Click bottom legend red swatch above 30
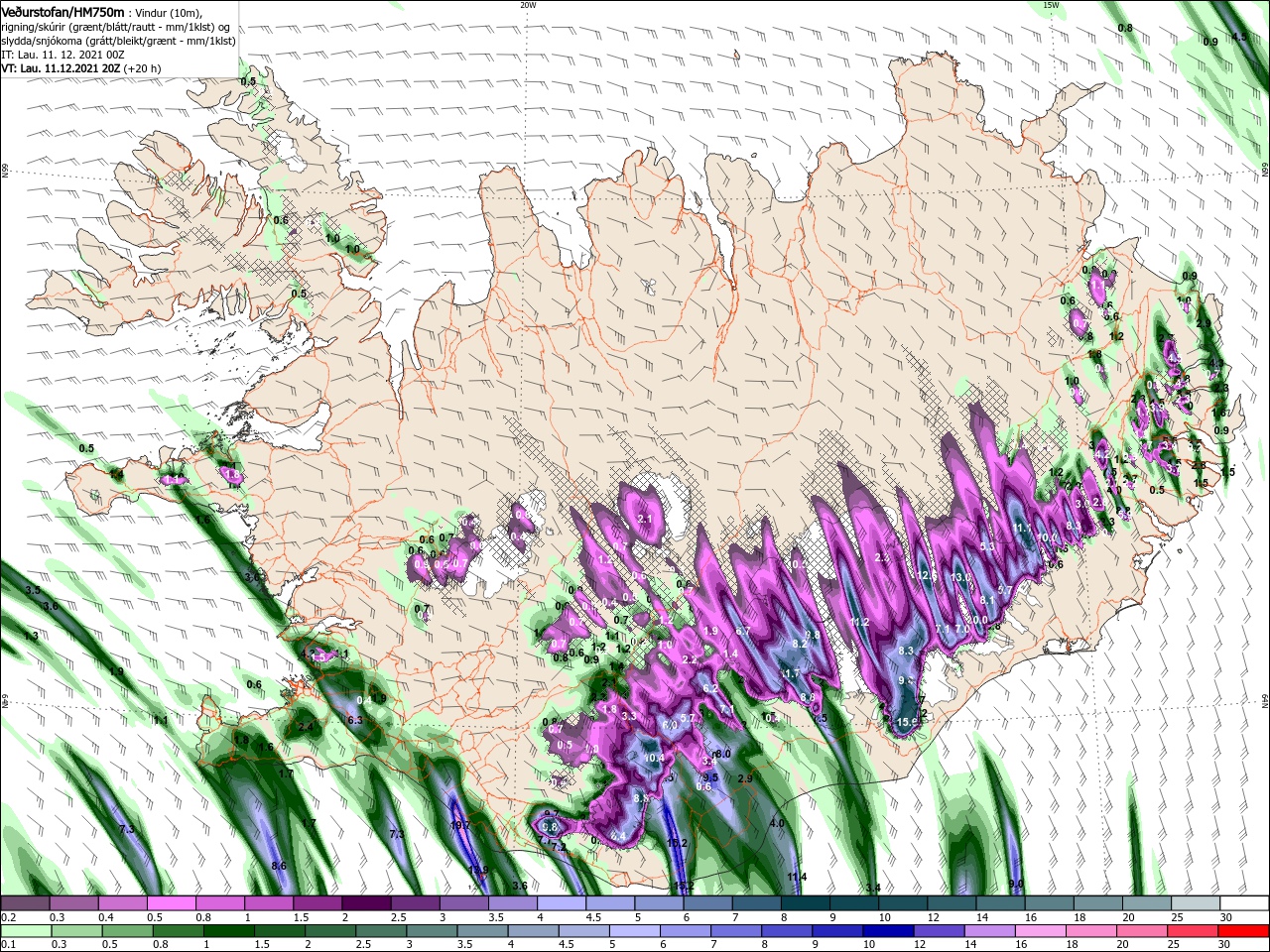 pos(1245,930)
